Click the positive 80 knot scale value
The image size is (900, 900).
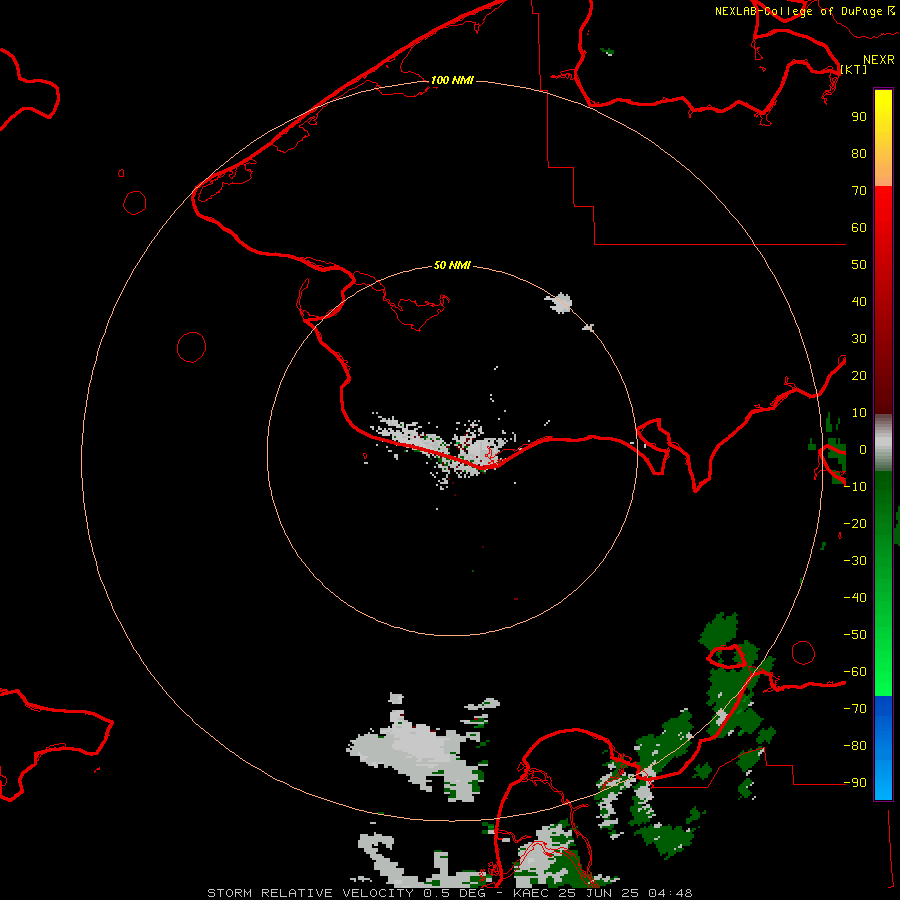tap(859, 153)
